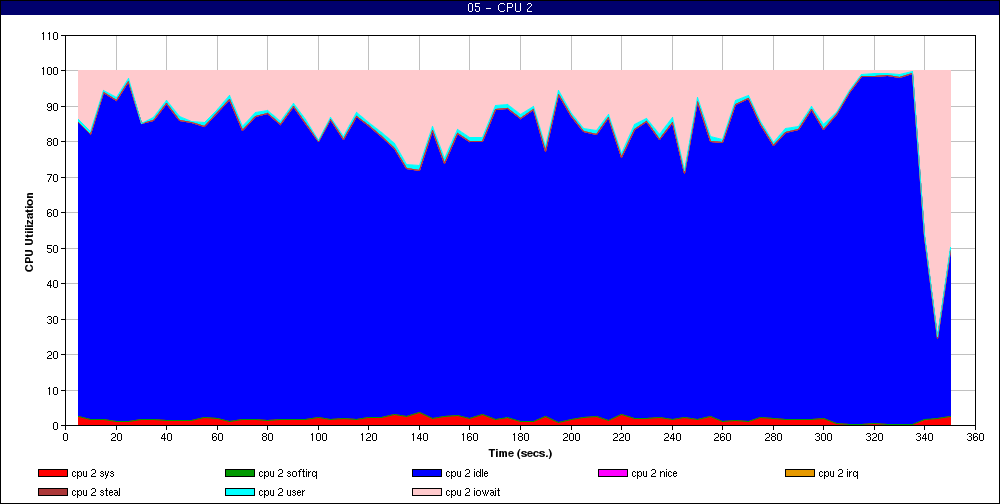Click the x-axis tick label 180
Image resolution: width=1000 pixels, height=504 pixels.
[x=520, y=437]
